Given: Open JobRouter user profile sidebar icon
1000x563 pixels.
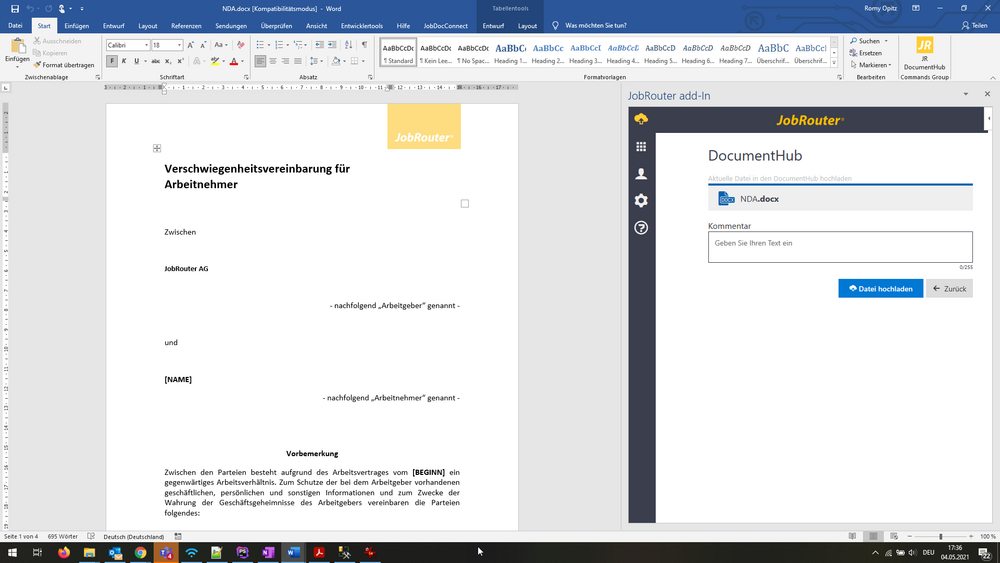Looking at the screenshot, I should pos(641,173).
